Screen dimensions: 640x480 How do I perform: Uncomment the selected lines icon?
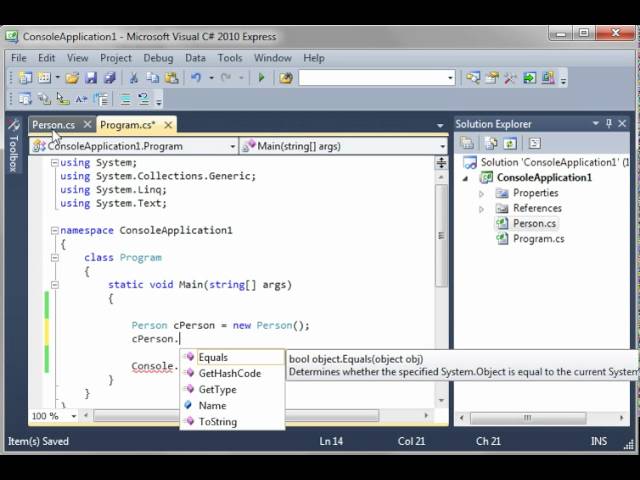tap(144, 99)
